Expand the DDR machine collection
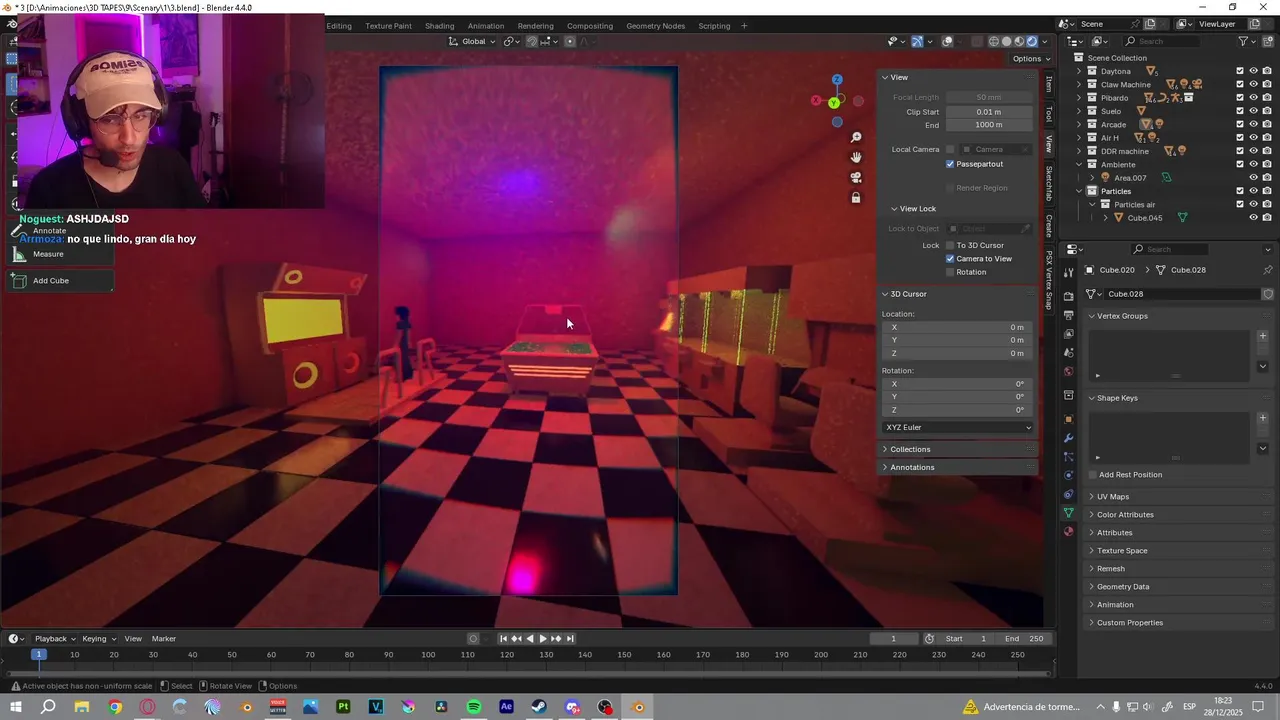The image size is (1280, 720). 1079,151
